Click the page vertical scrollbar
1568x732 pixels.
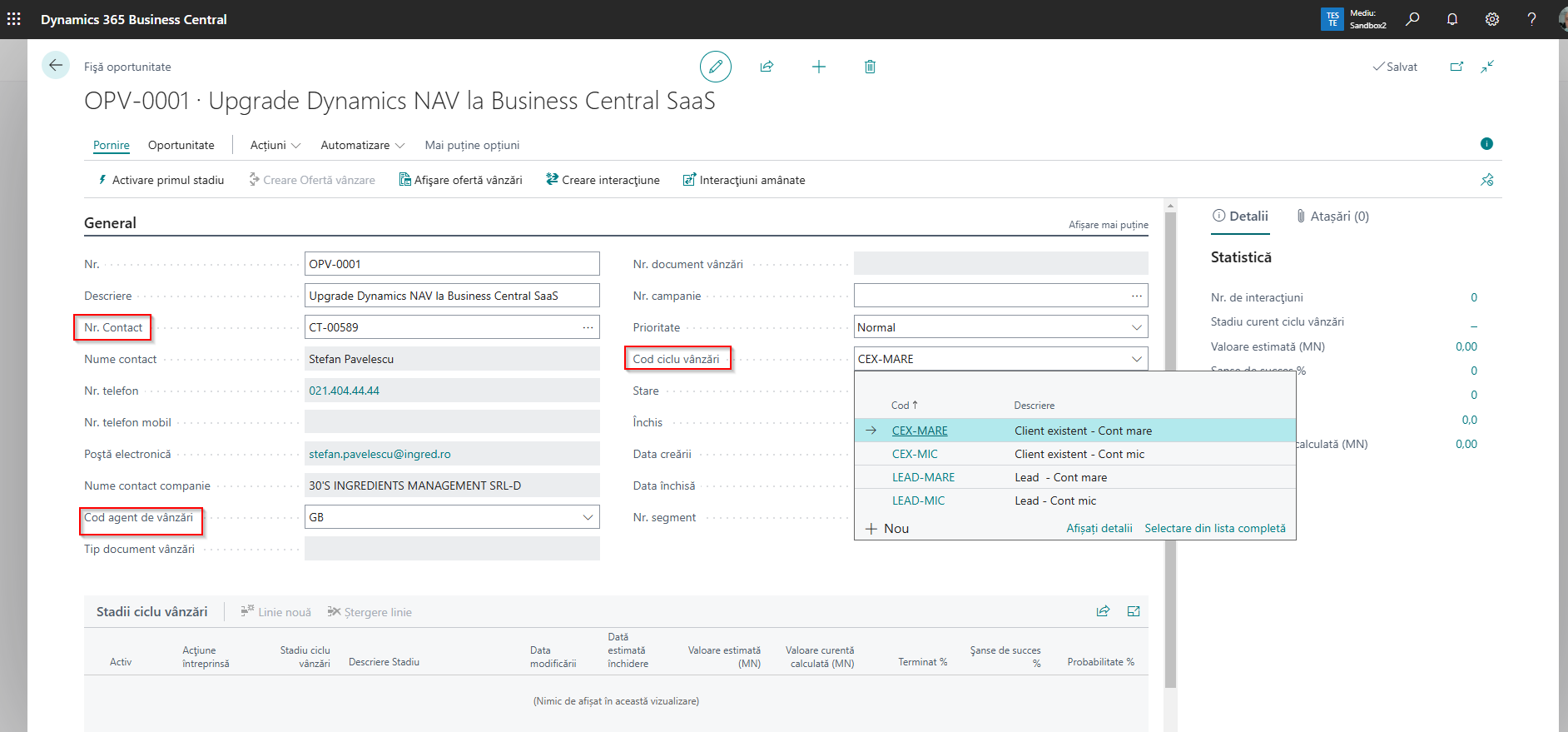1170,450
